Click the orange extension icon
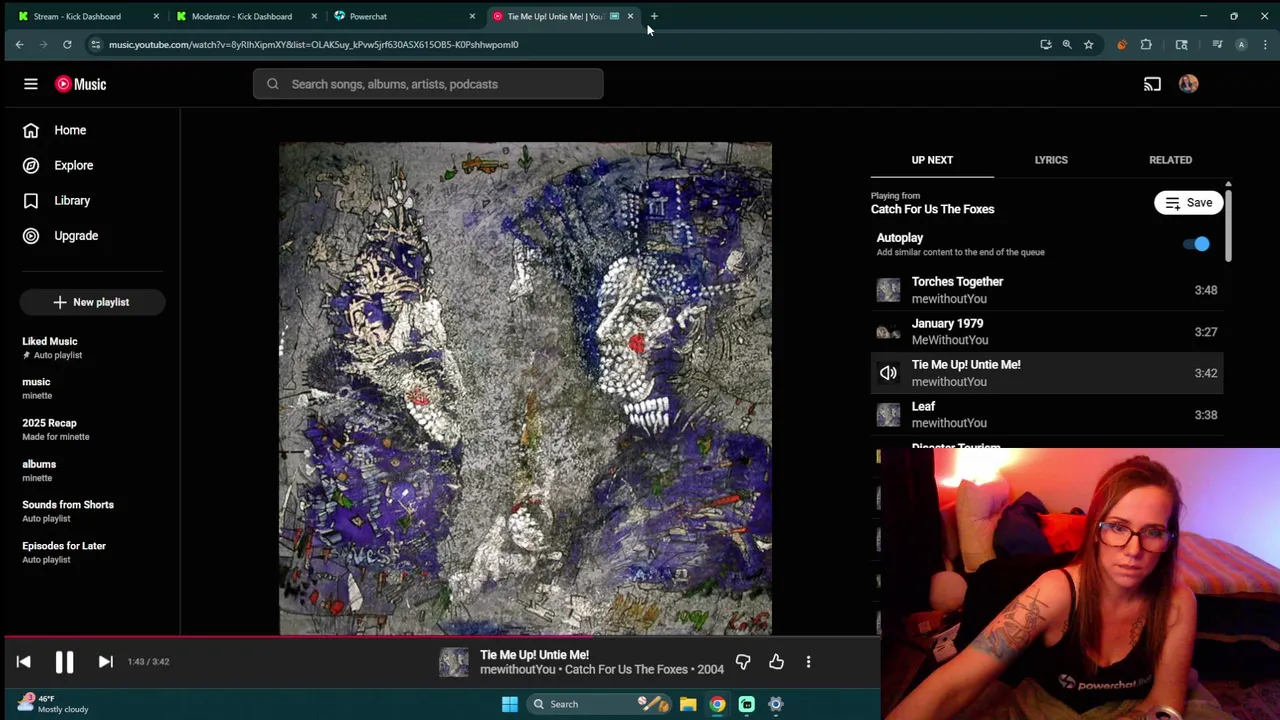Screen dimensions: 1280x720 [1121, 44]
